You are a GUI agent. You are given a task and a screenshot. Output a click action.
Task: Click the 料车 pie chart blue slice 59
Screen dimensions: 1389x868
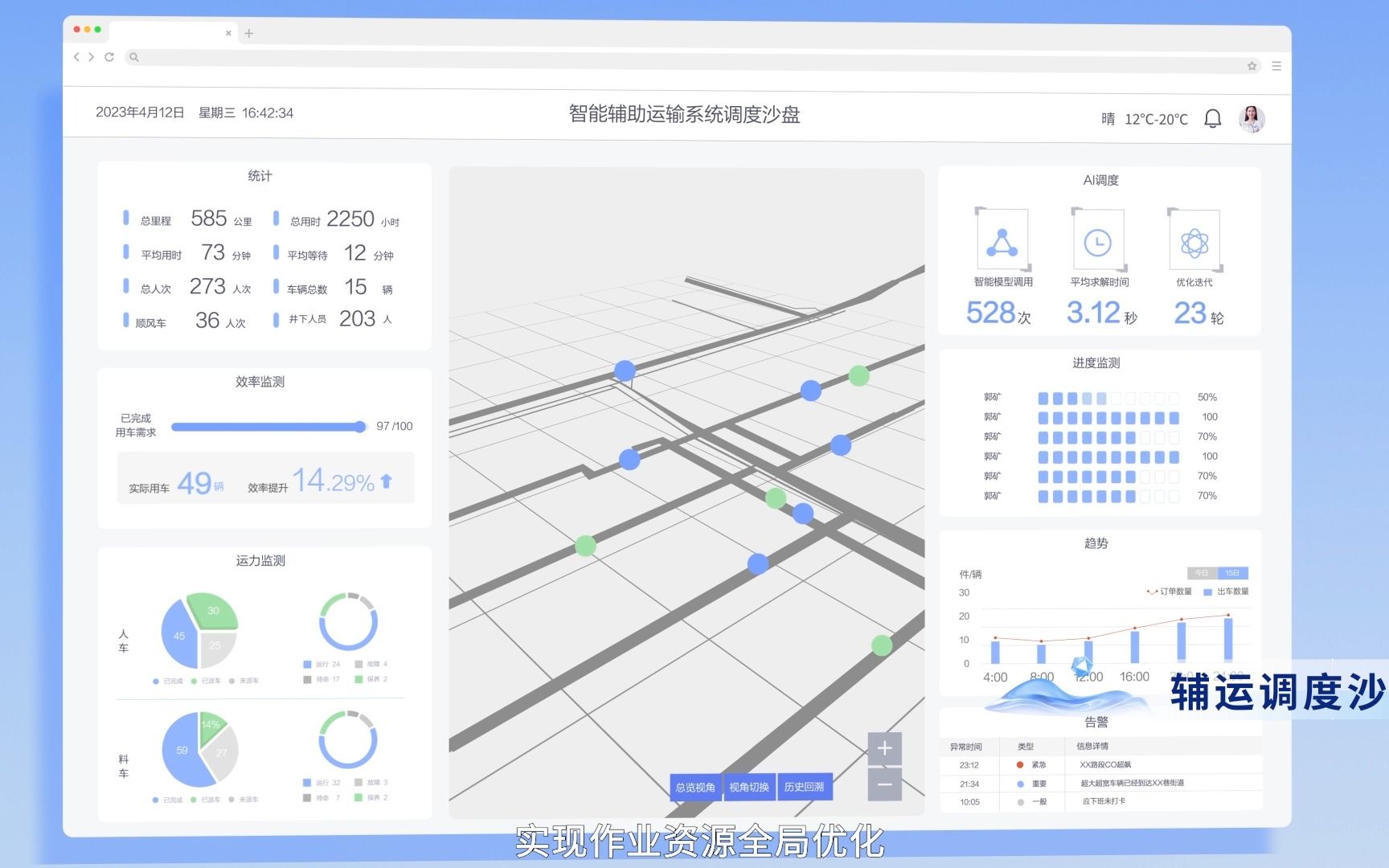[x=183, y=750]
